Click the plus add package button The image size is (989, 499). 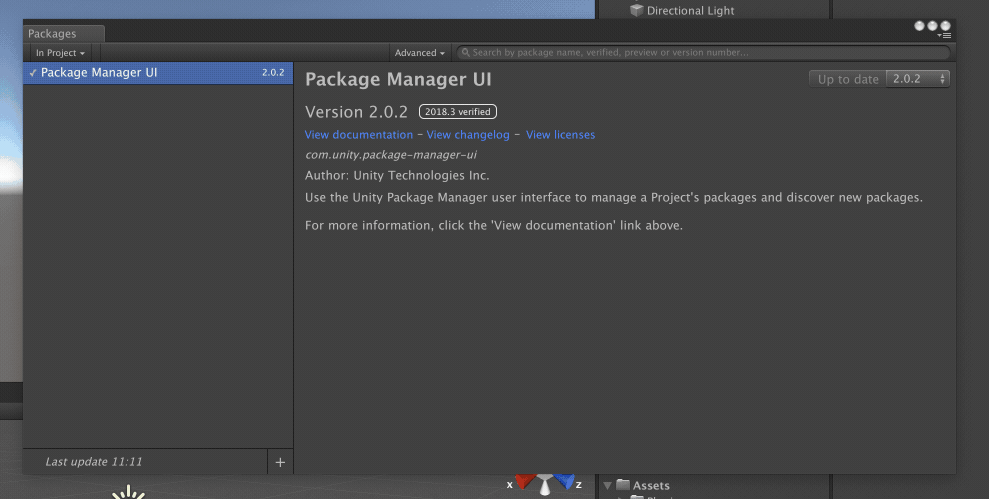(280, 462)
